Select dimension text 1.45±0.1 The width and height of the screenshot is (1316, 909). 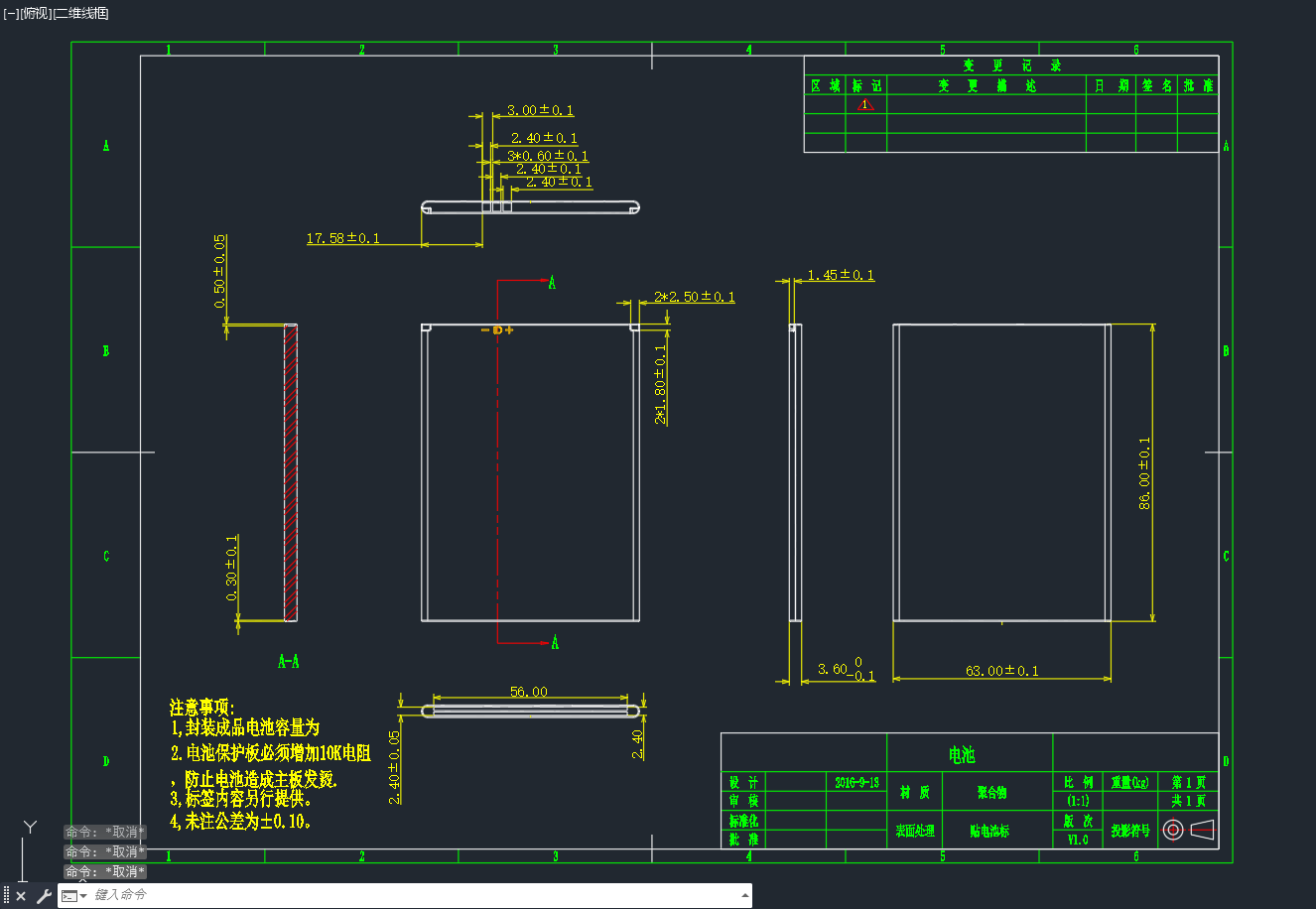coord(841,275)
